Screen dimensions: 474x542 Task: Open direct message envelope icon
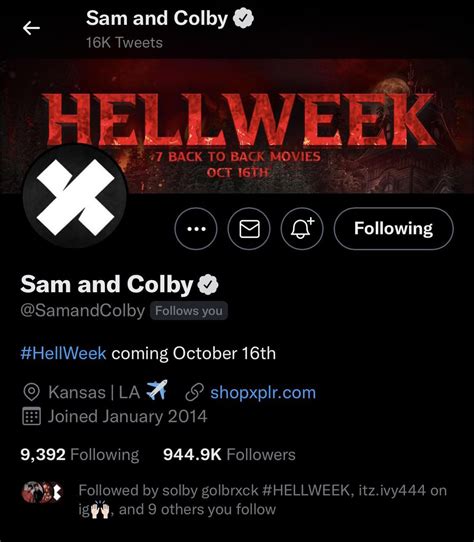[x=249, y=228]
